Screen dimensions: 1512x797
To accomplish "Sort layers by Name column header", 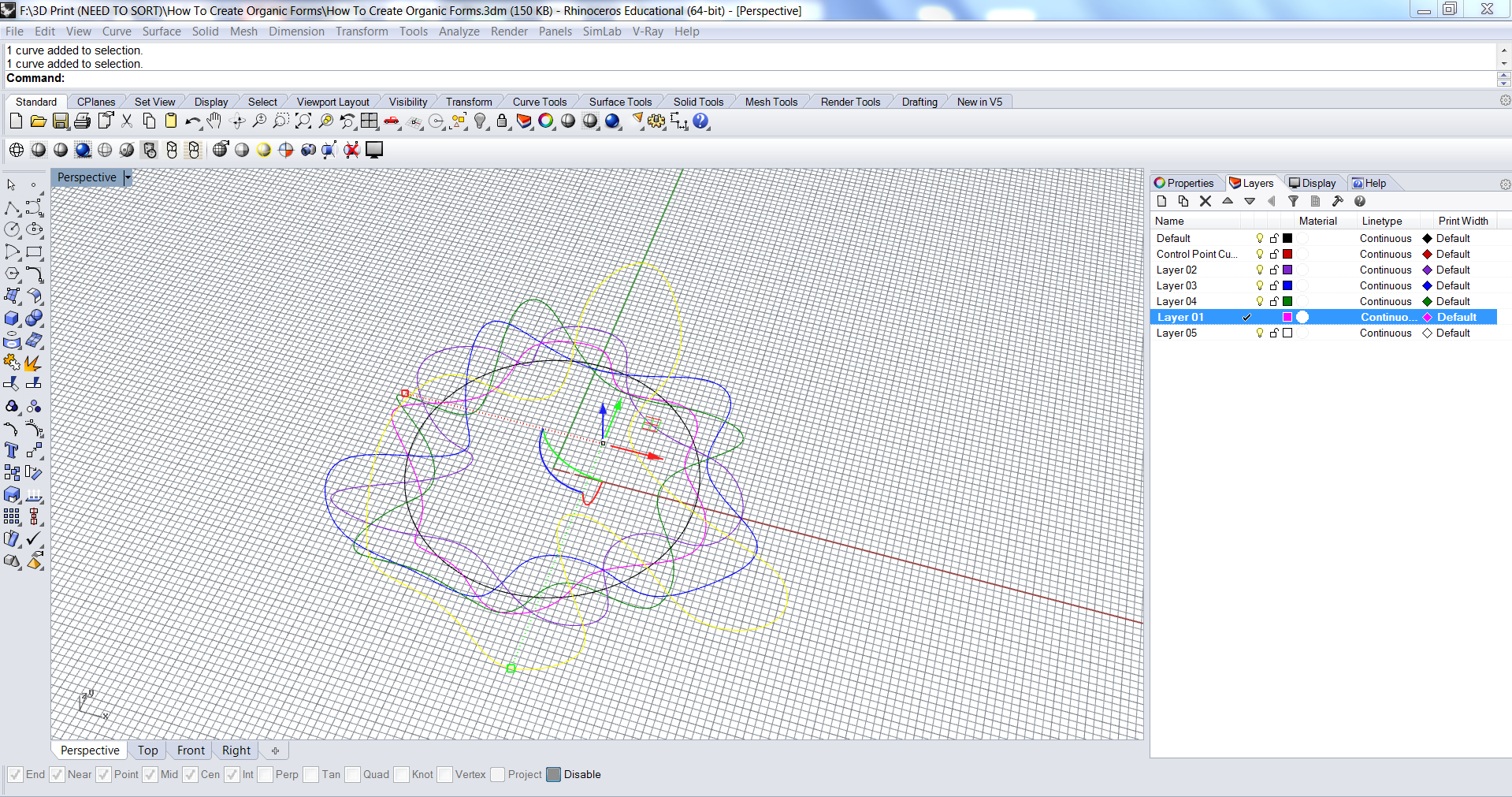I will pyautogui.click(x=1169, y=221).
